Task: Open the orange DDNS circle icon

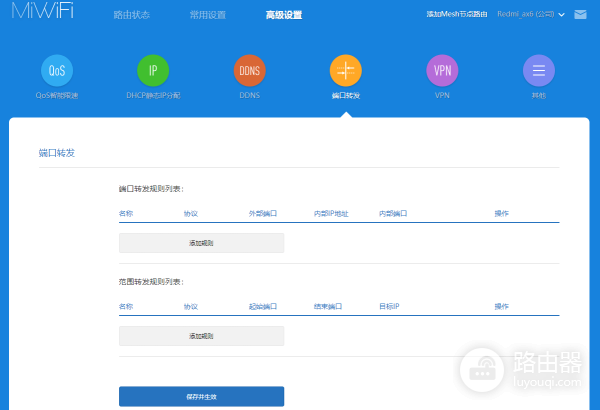Action: pyautogui.click(x=249, y=71)
